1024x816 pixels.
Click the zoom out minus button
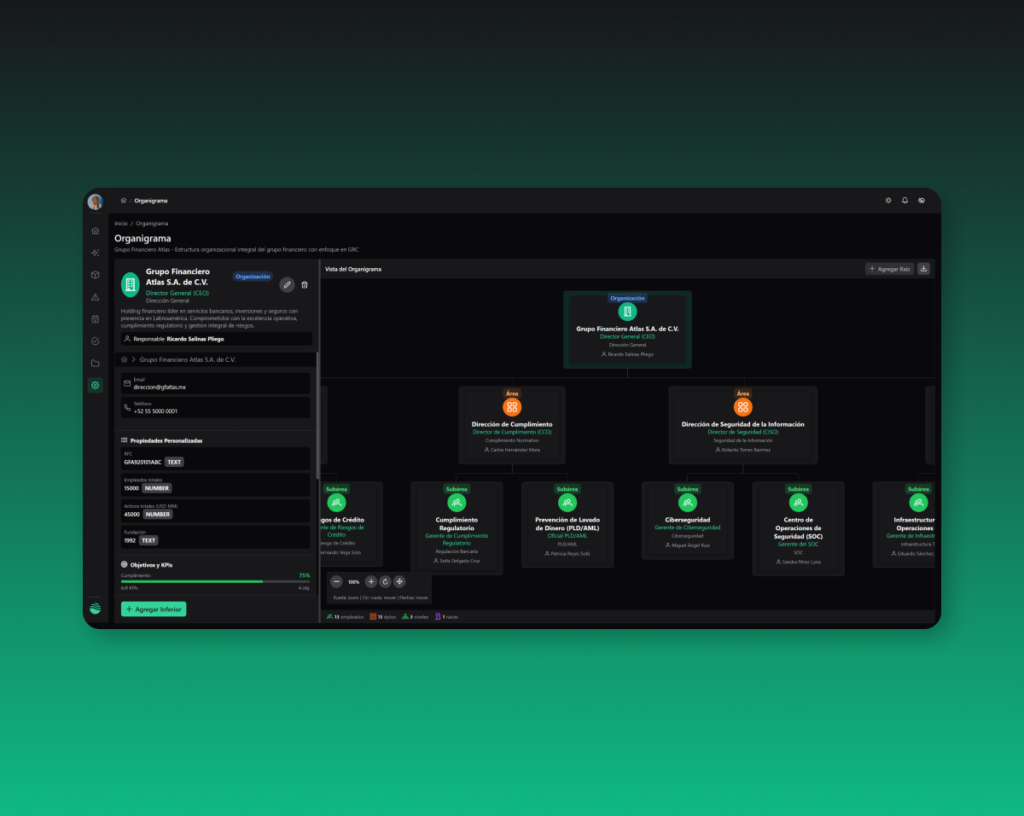[x=337, y=581]
